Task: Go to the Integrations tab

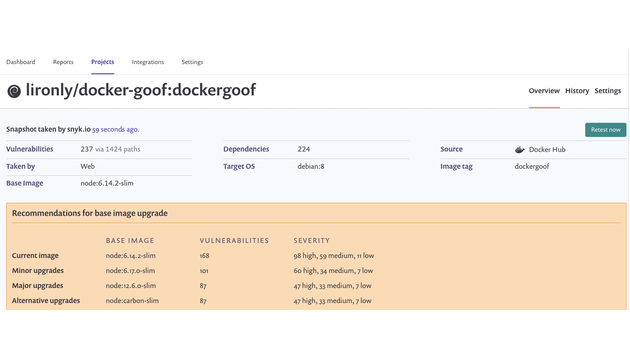Action: [147, 62]
